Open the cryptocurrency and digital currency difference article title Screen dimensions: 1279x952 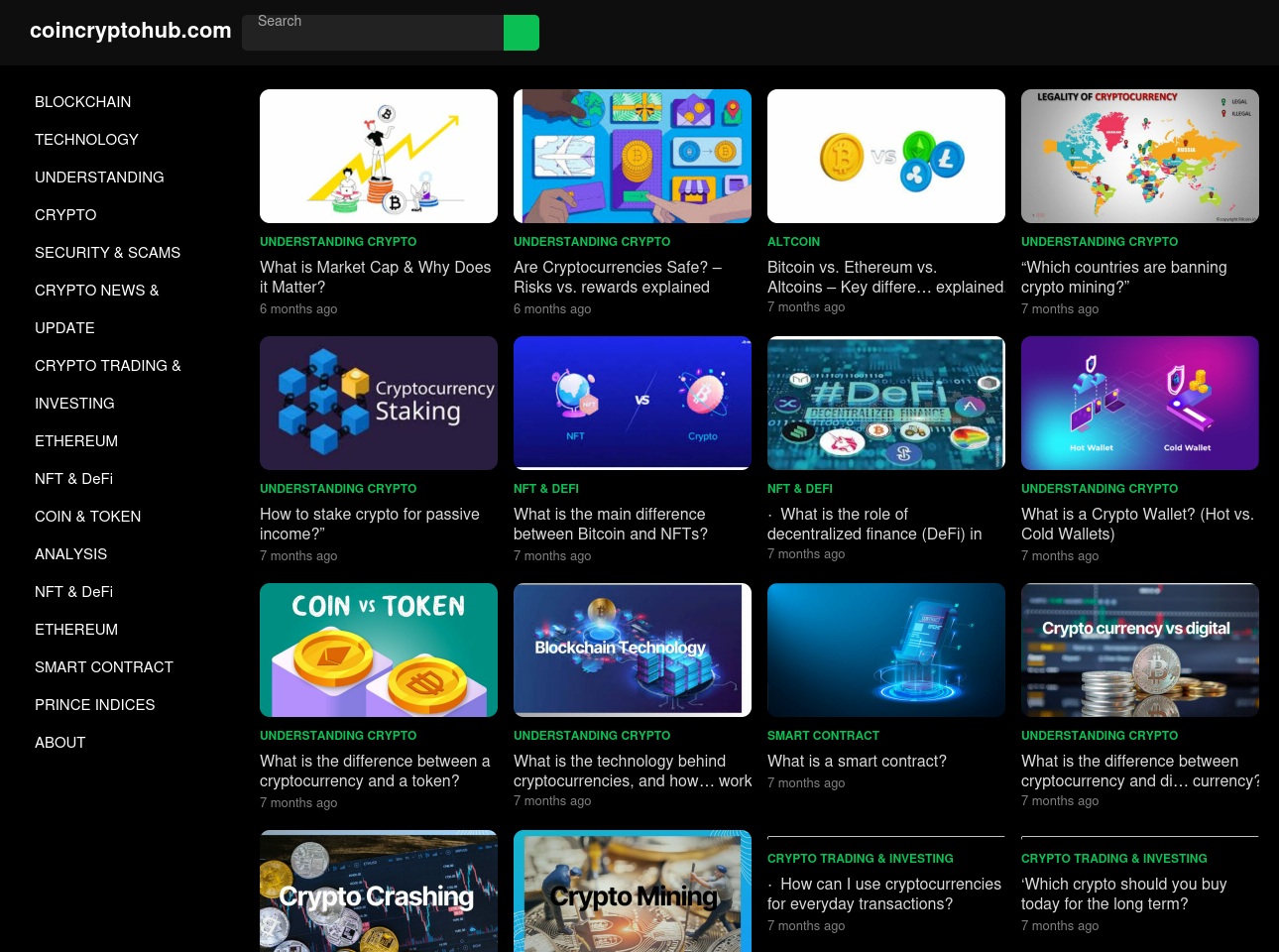click(x=1140, y=772)
